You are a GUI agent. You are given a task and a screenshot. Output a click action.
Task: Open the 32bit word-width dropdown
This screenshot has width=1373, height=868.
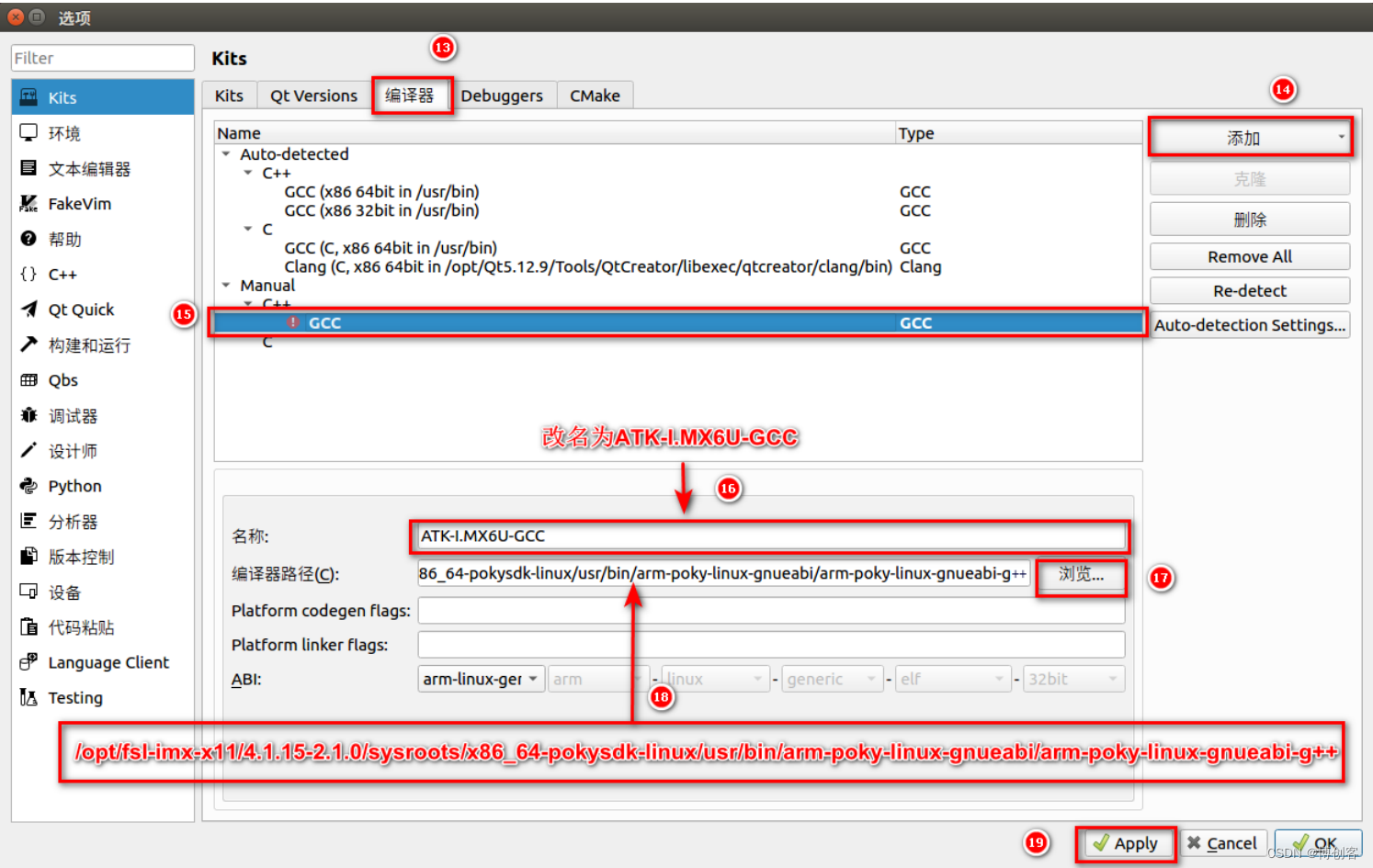pyautogui.click(x=1072, y=678)
